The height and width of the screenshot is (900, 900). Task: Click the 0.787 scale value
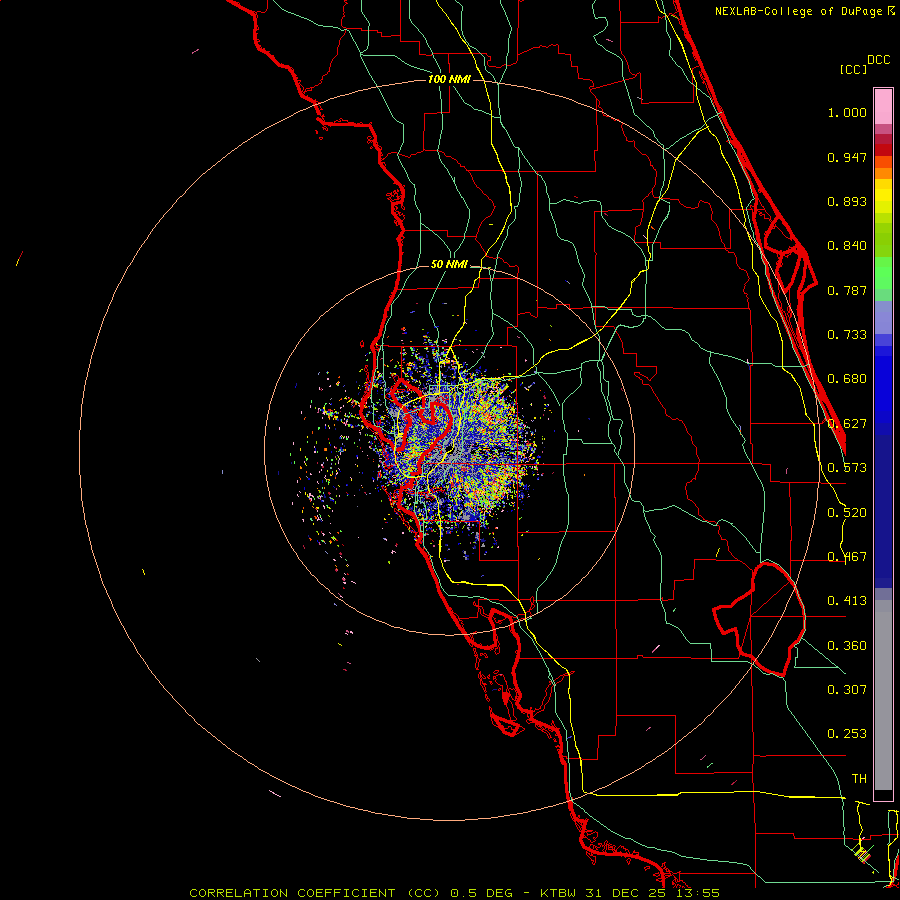(847, 290)
